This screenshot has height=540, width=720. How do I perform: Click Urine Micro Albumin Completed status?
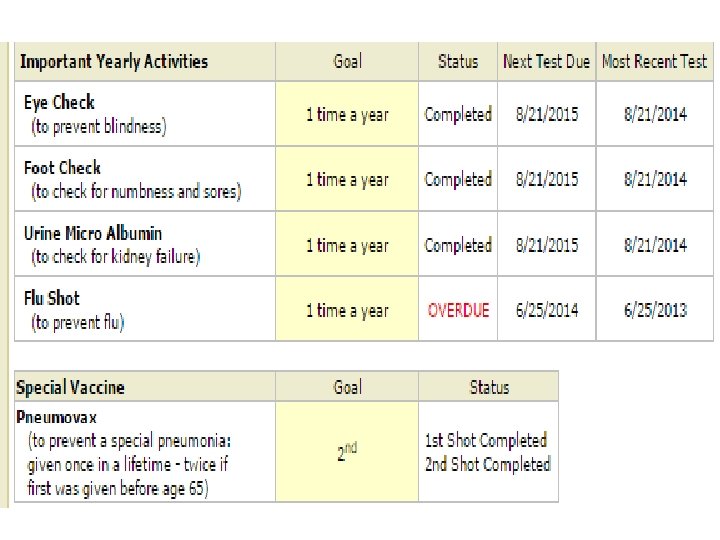coord(458,245)
